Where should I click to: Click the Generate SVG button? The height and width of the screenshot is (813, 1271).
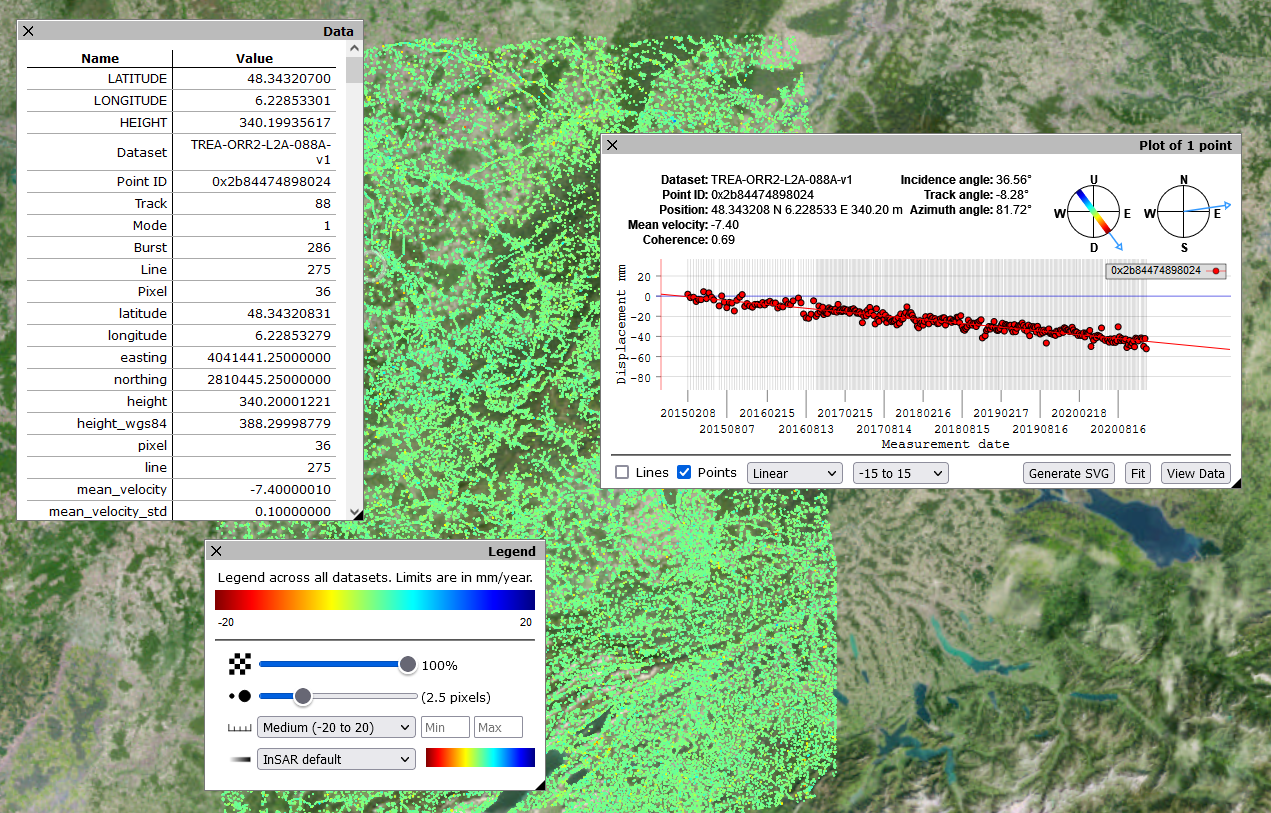[x=1070, y=473]
